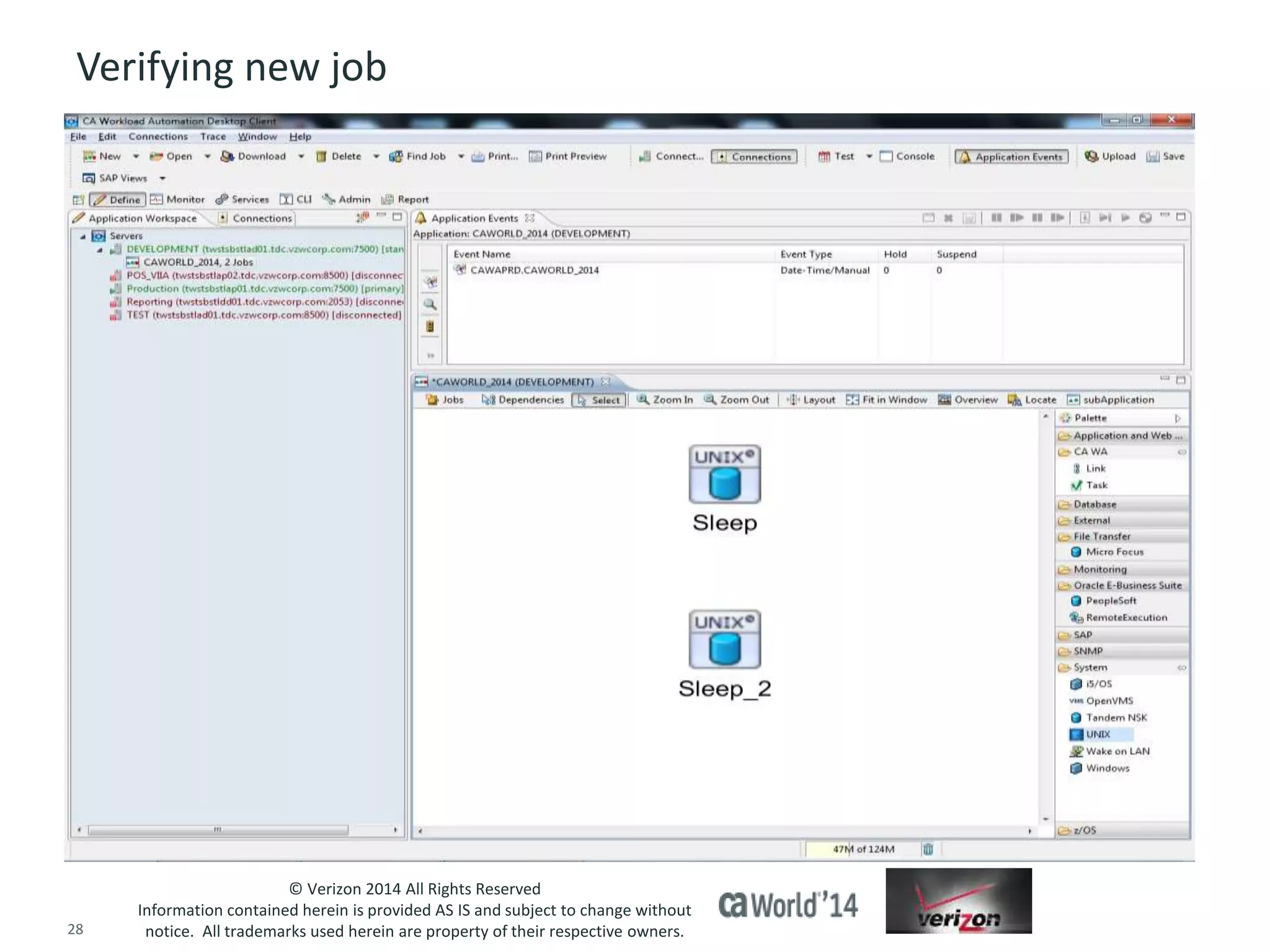Click the workspace horizontal scrollbar
Viewport: 1270px width, 952px height.
pyautogui.click(x=217, y=830)
